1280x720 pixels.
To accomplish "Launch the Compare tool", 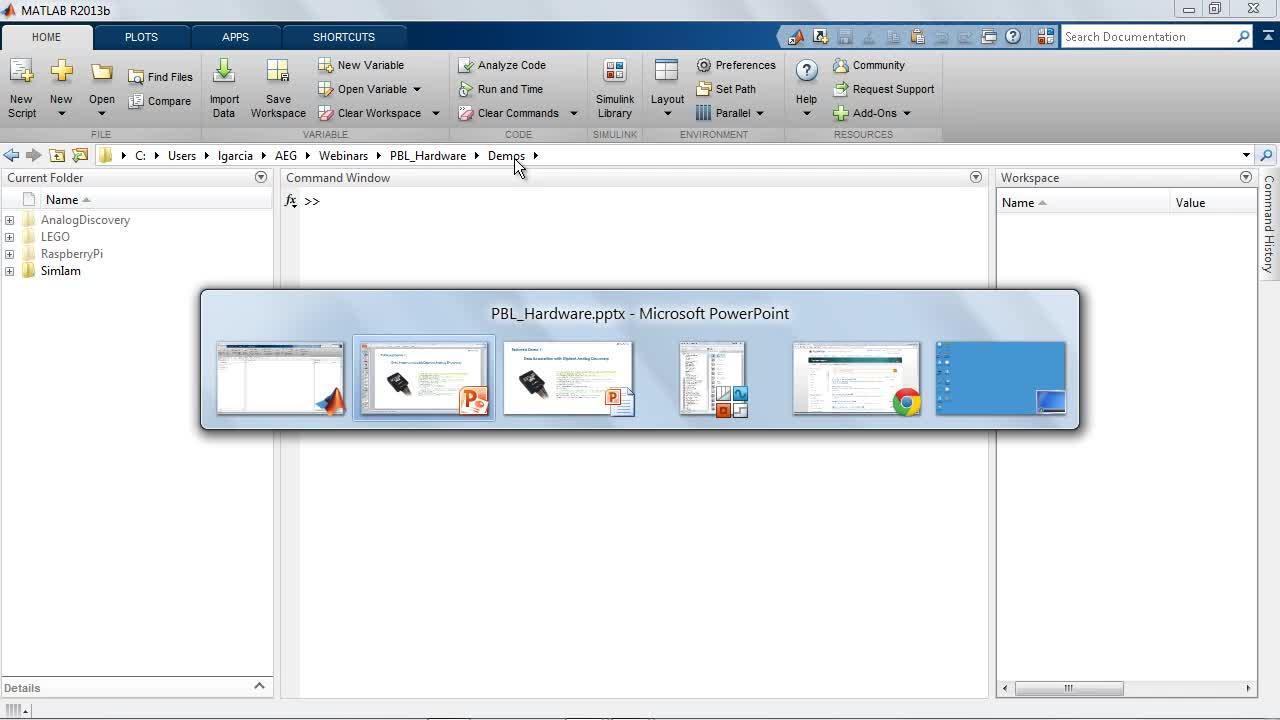I will pos(160,101).
